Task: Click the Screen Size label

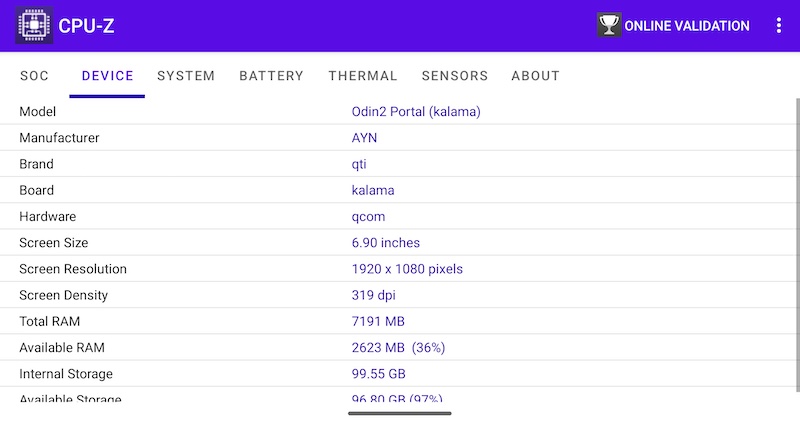Action: [54, 243]
